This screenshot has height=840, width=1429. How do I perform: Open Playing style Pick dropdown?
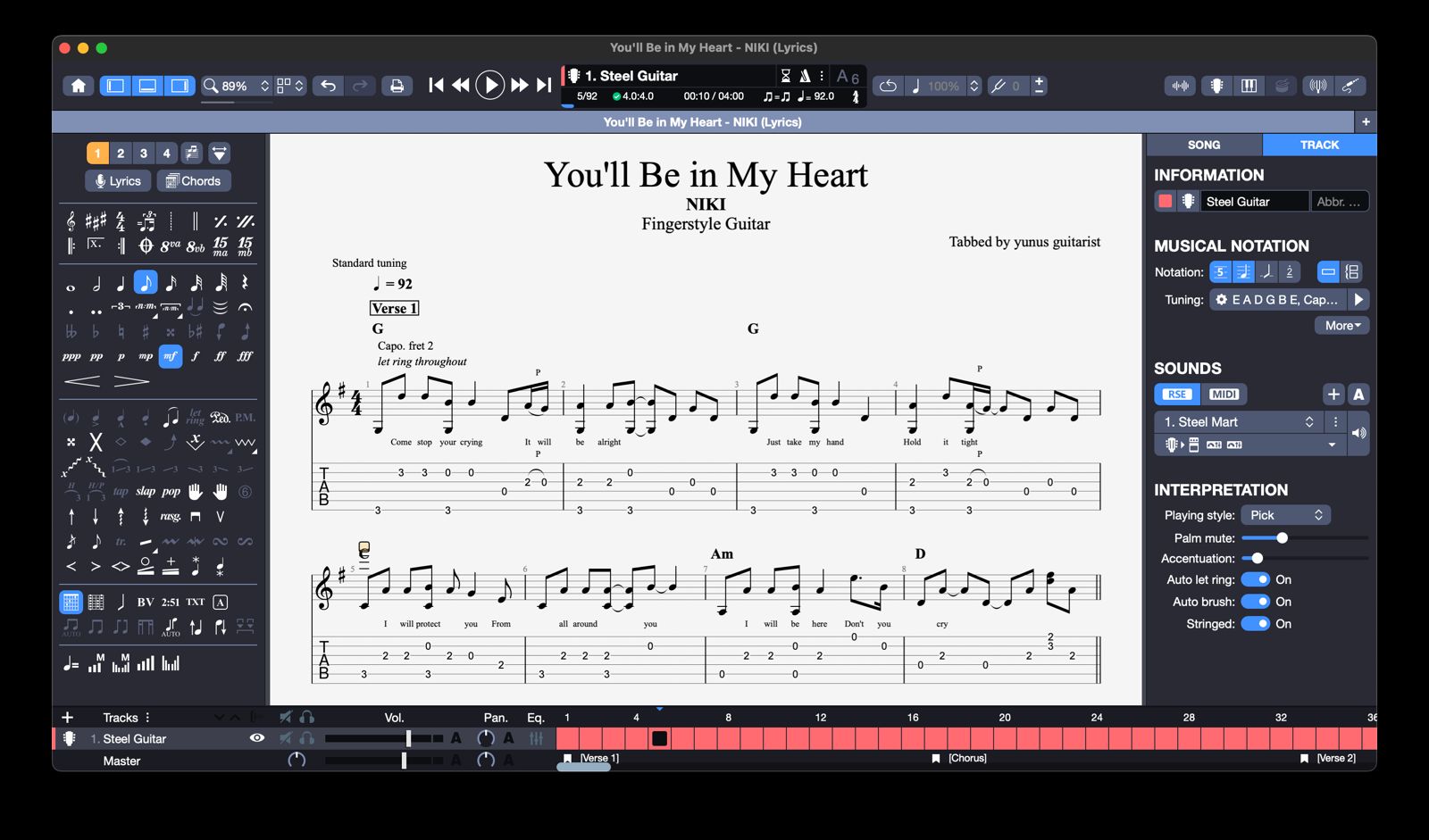[x=1285, y=515]
